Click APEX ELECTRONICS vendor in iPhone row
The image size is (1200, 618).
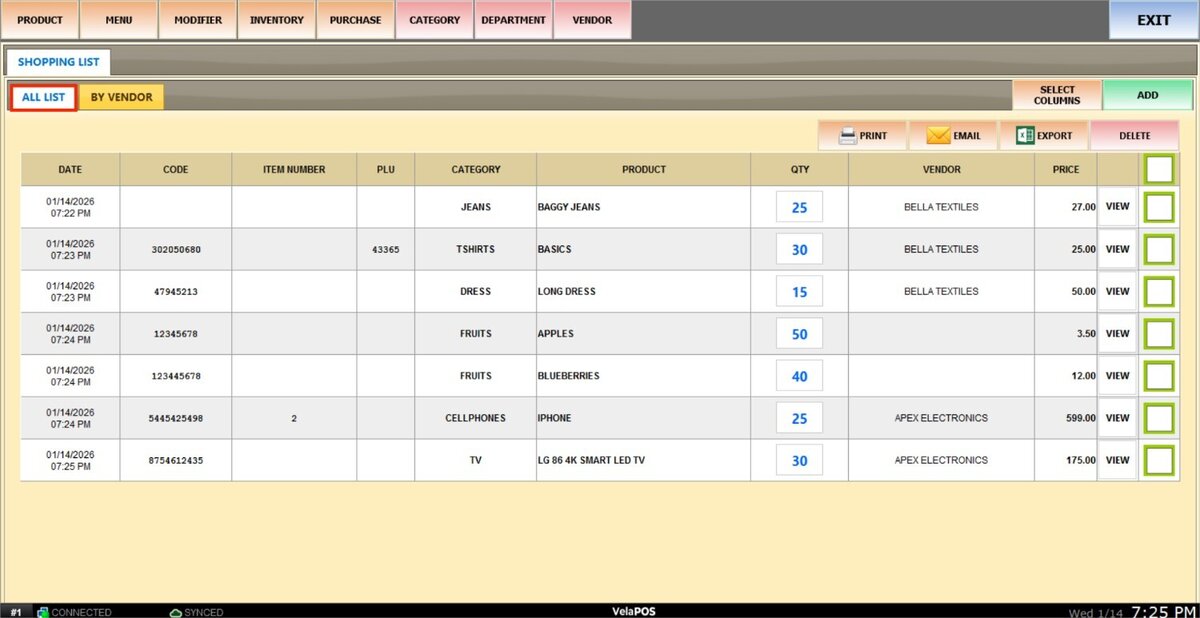click(x=941, y=418)
